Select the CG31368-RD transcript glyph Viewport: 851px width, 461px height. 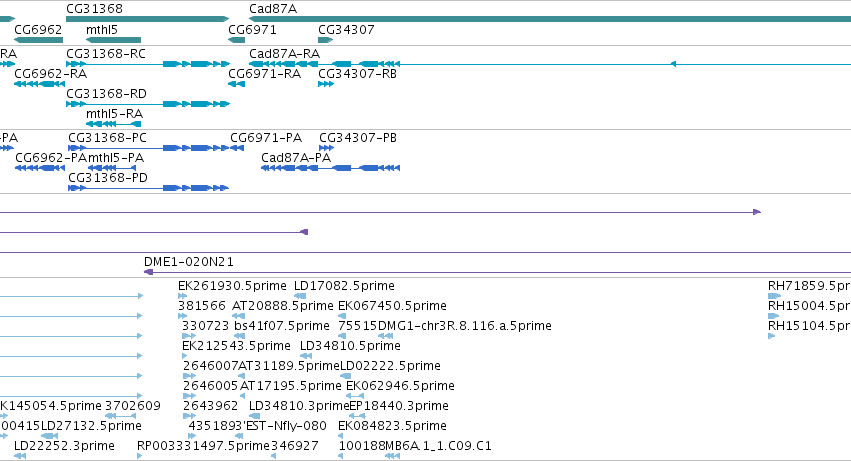point(148,104)
